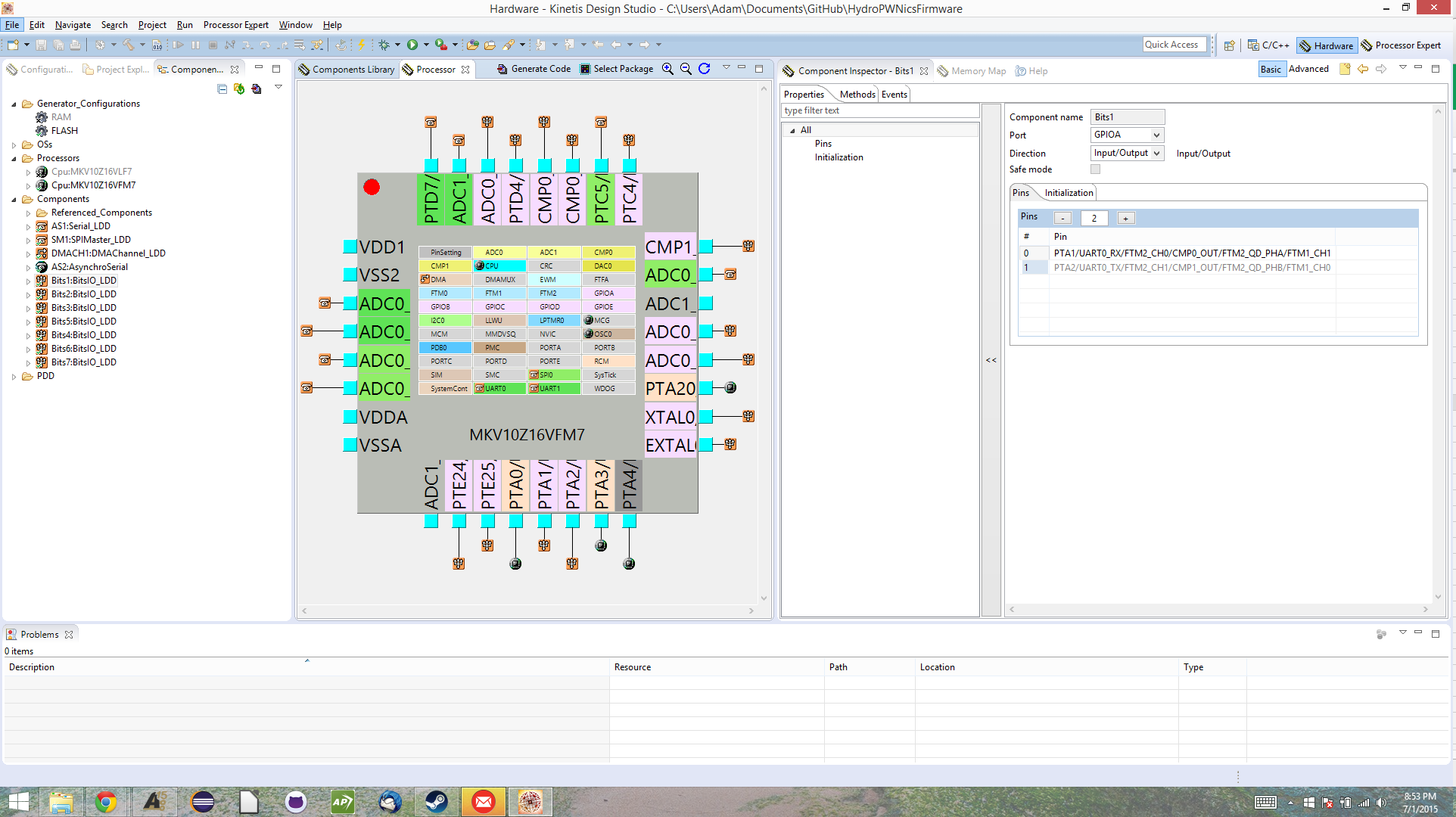Click the CMP1_ pin label on chip's right side
This screenshot has height=817, width=1456.
point(670,247)
